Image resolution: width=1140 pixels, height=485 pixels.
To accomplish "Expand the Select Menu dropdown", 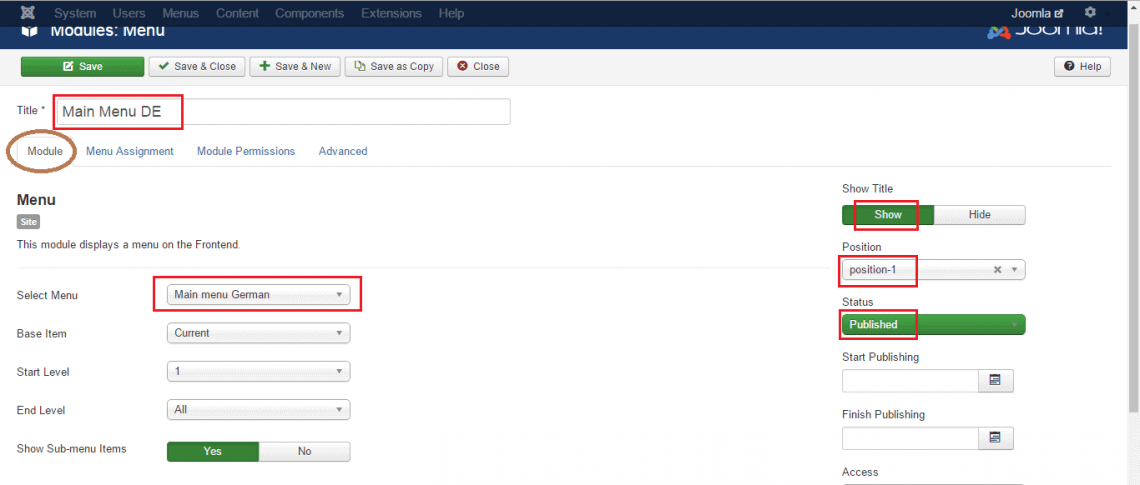I will coord(258,295).
